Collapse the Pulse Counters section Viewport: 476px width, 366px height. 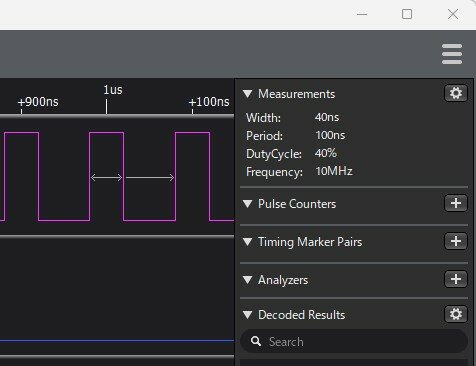click(248, 204)
